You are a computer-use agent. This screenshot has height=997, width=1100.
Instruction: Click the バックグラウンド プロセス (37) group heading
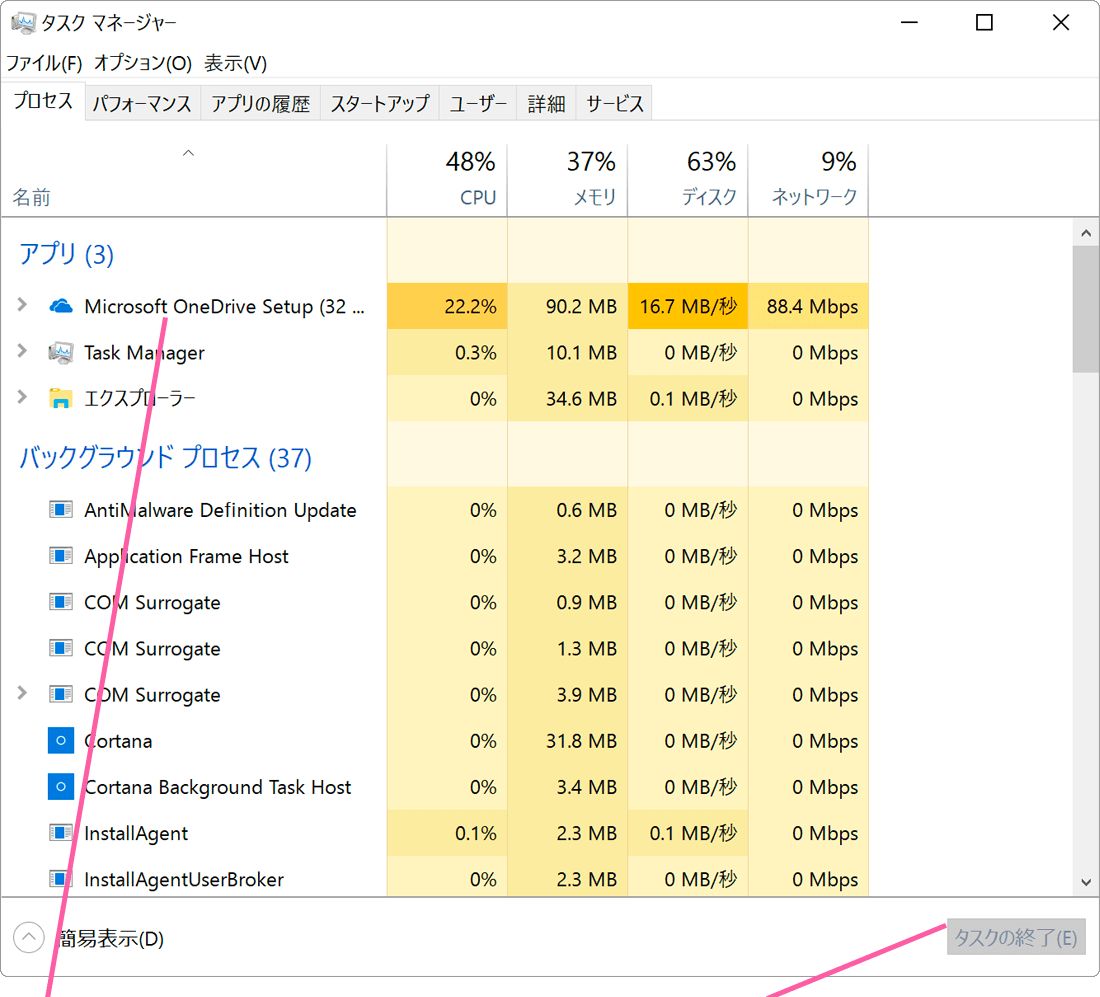point(166,457)
